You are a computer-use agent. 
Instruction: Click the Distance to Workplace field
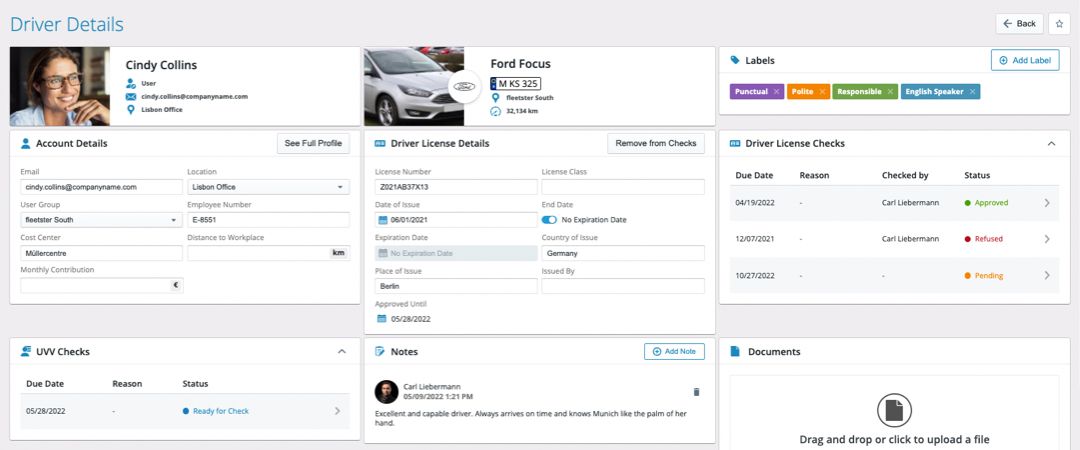pos(268,253)
